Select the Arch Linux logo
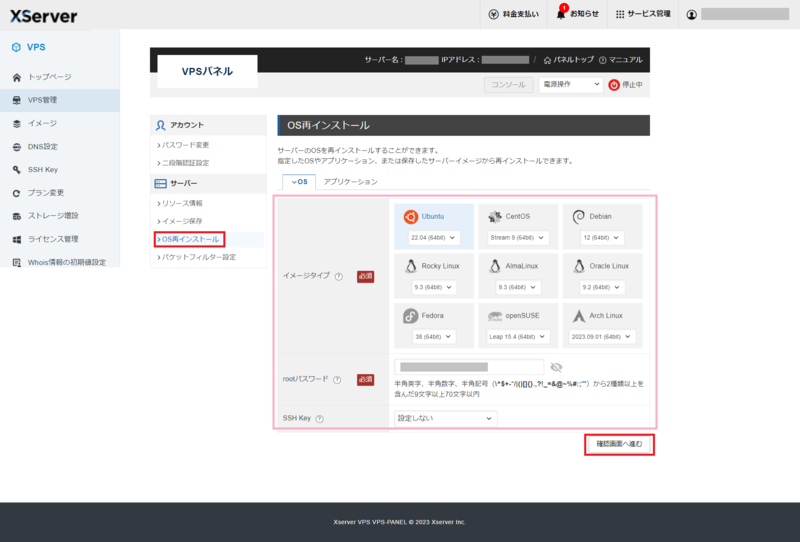This screenshot has width=800, height=542. point(579,316)
